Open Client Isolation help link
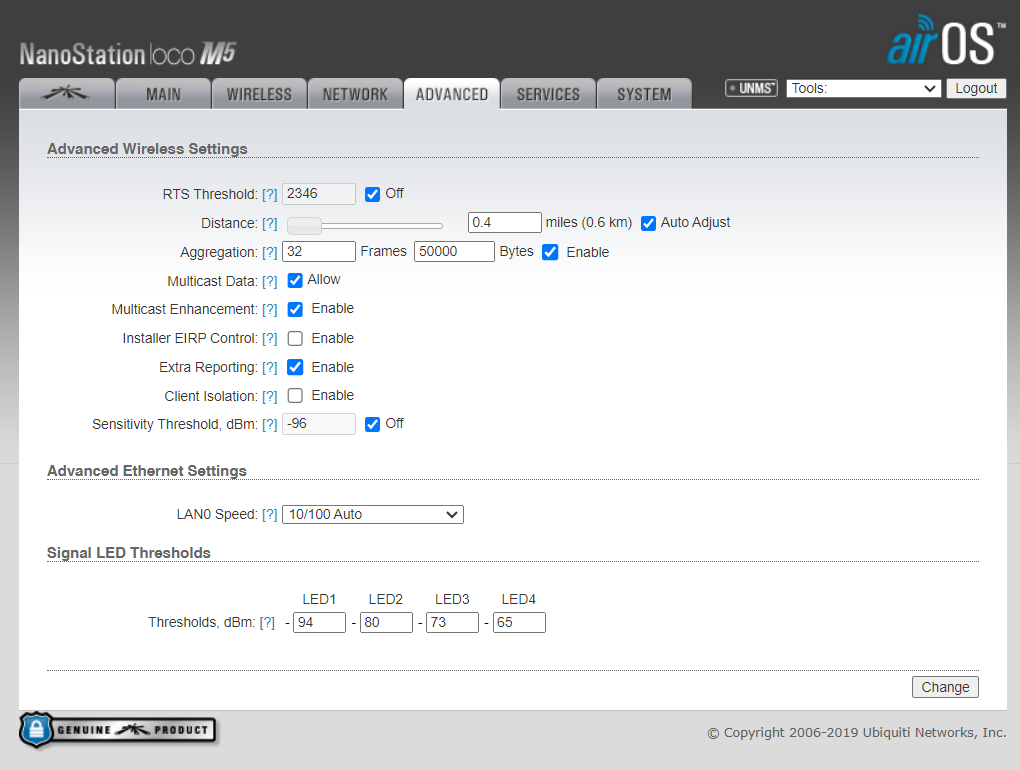 coord(269,397)
